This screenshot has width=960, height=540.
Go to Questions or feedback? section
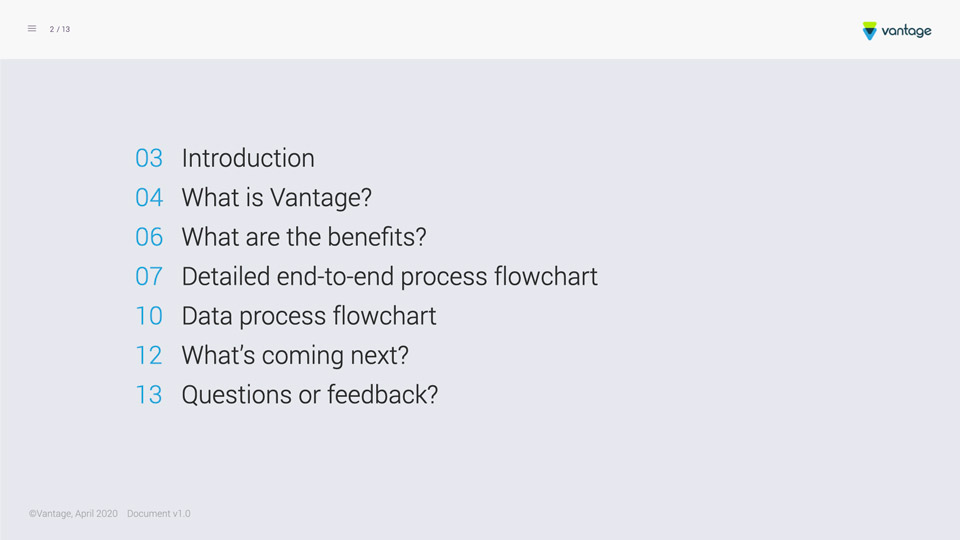pos(310,395)
